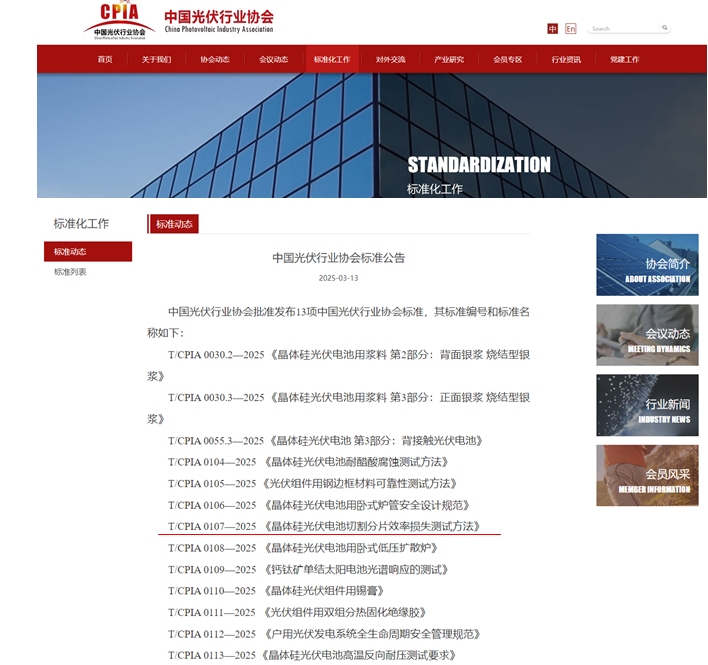Image resolution: width=708 pixels, height=665 pixels.
Task: Open the 协会简介 About Association thumbnail
Action: coord(647,265)
